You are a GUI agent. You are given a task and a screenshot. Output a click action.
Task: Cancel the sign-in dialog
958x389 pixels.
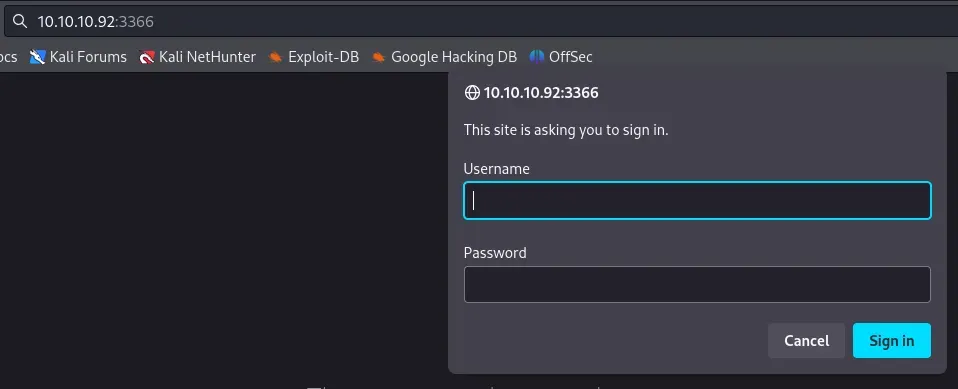point(806,341)
